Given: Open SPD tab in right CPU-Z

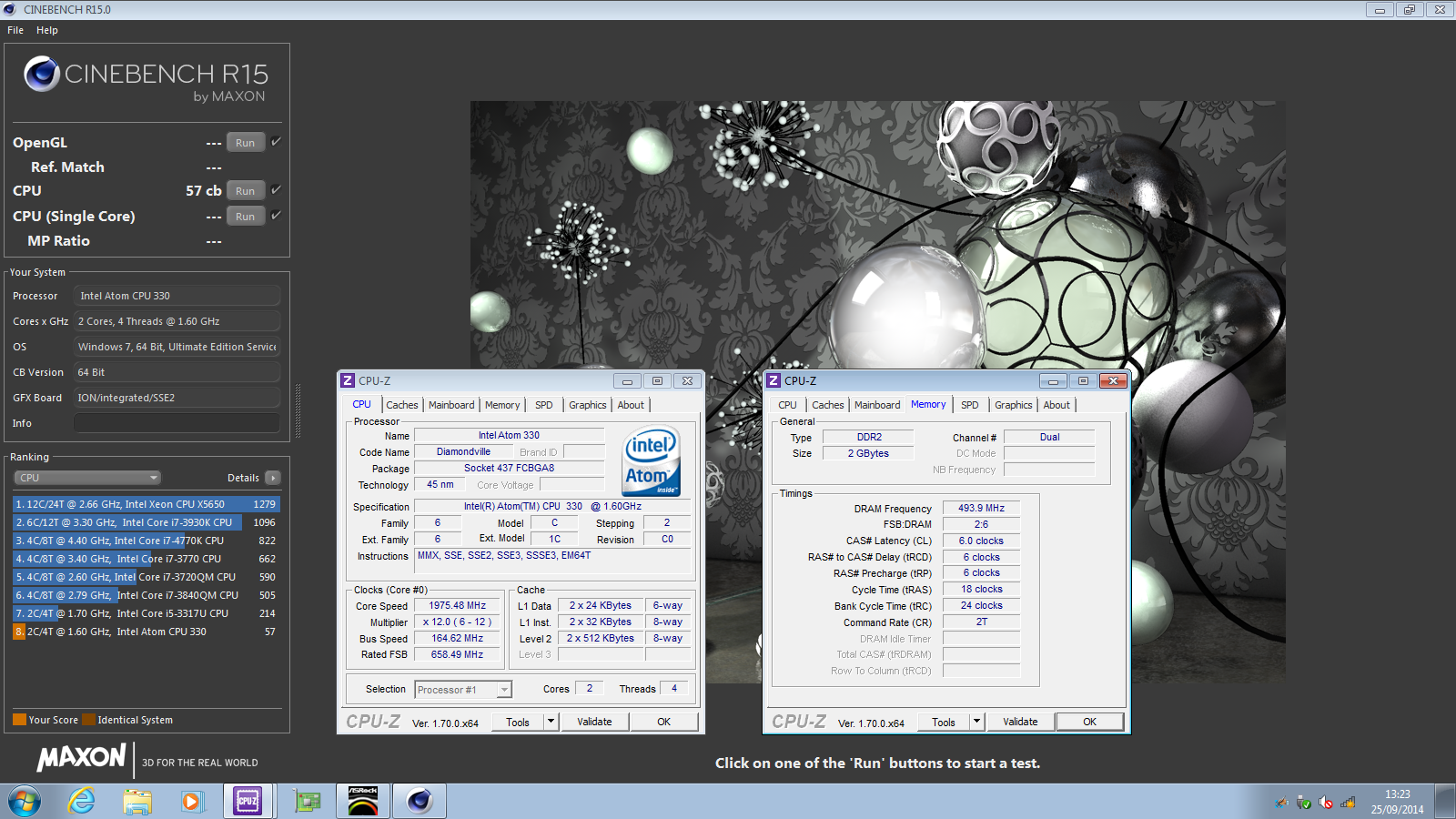Looking at the screenshot, I should pos(970,405).
